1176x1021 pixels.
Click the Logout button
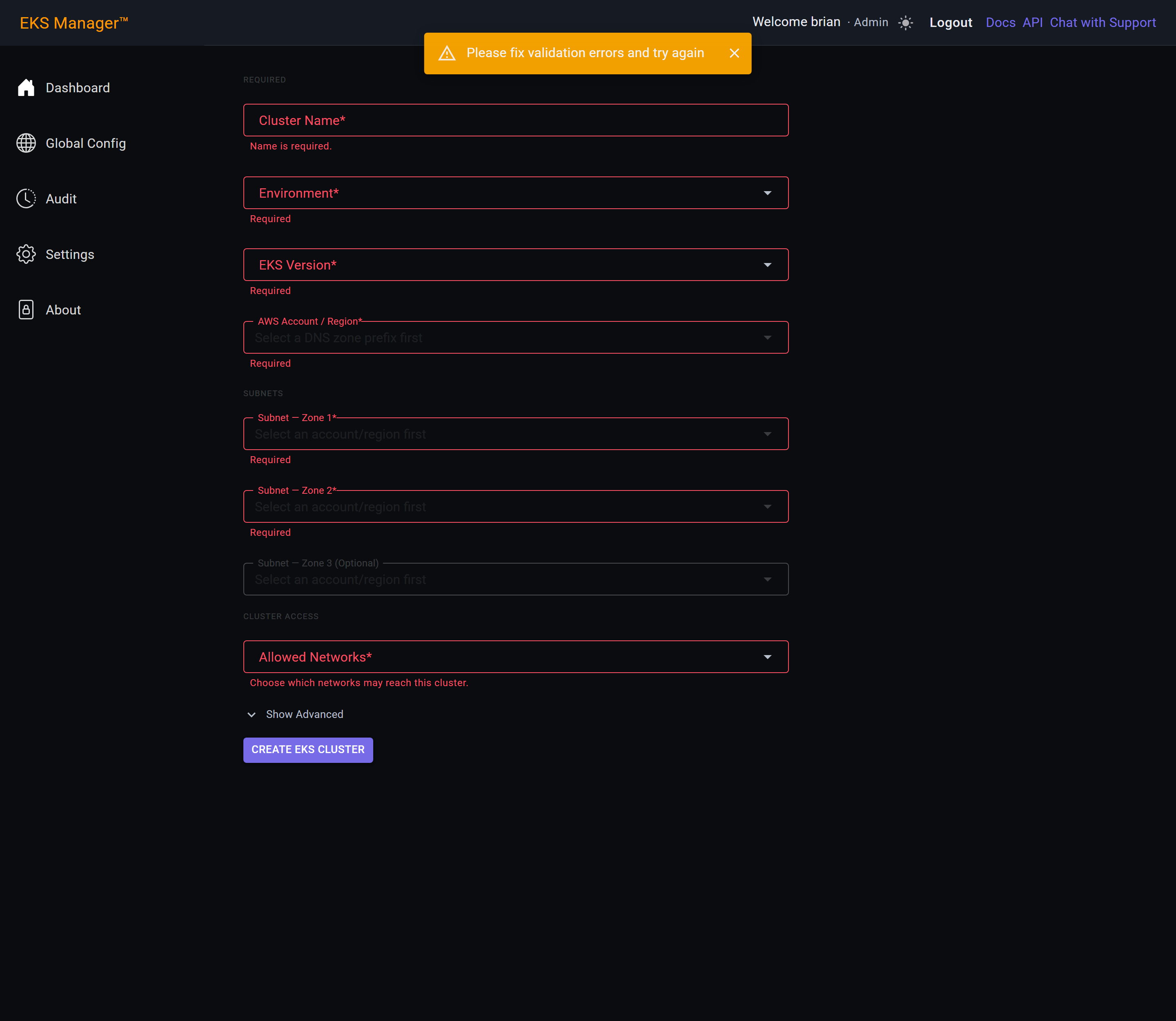(950, 23)
